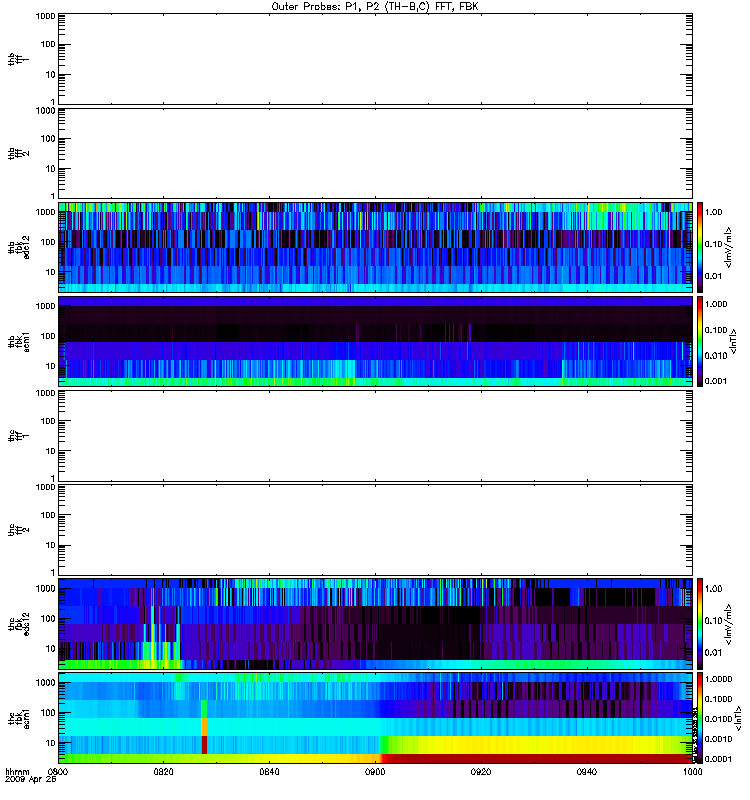
Task: Click the 1000 y-axis tick of thc fff 2 panel
Action: 45,487
